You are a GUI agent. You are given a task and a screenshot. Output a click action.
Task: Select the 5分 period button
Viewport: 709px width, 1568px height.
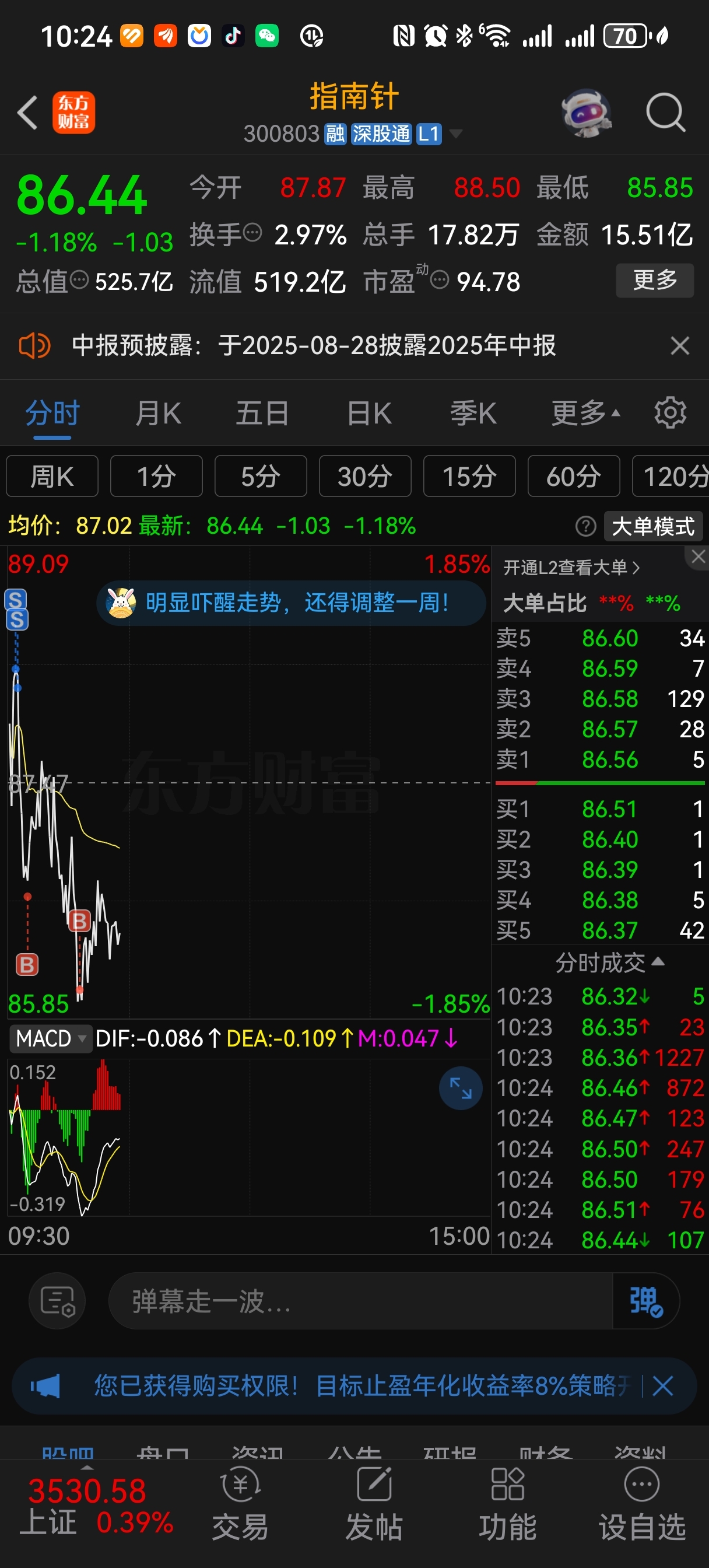(x=261, y=476)
